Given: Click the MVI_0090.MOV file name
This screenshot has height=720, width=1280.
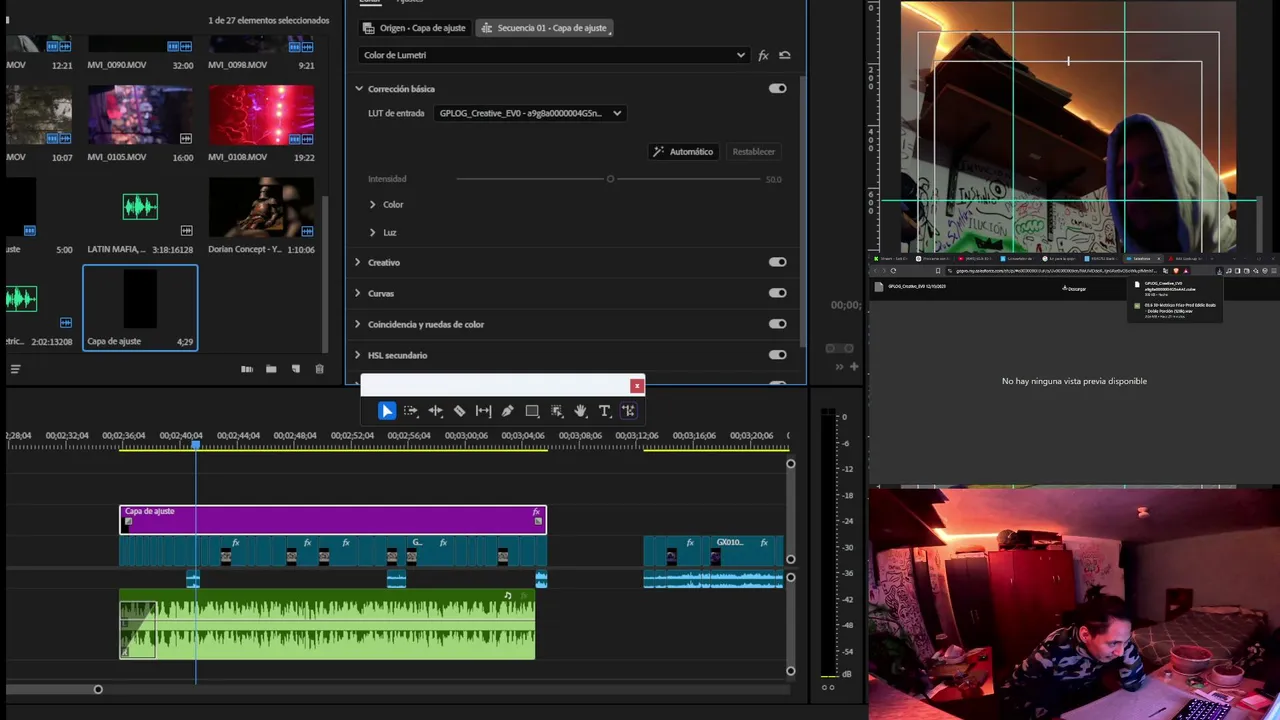Looking at the screenshot, I should [x=117, y=65].
